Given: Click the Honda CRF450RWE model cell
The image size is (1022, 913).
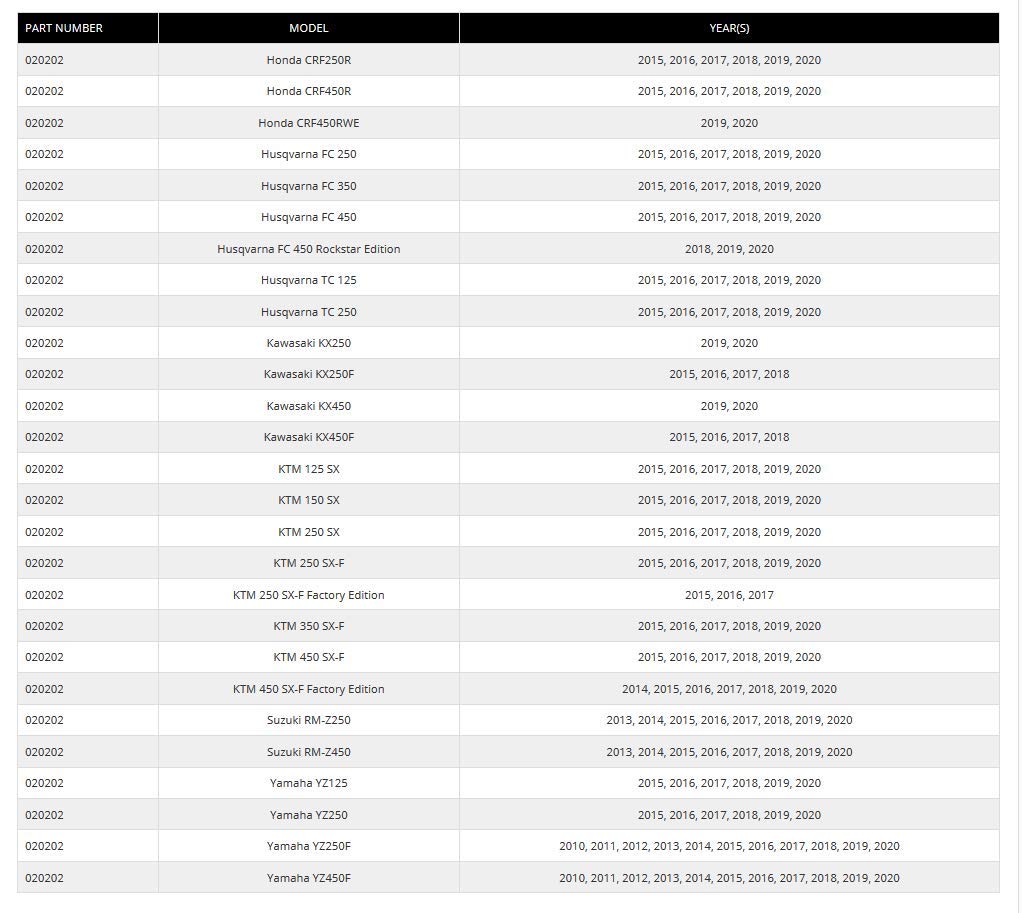Looking at the screenshot, I should tap(308, 123).
